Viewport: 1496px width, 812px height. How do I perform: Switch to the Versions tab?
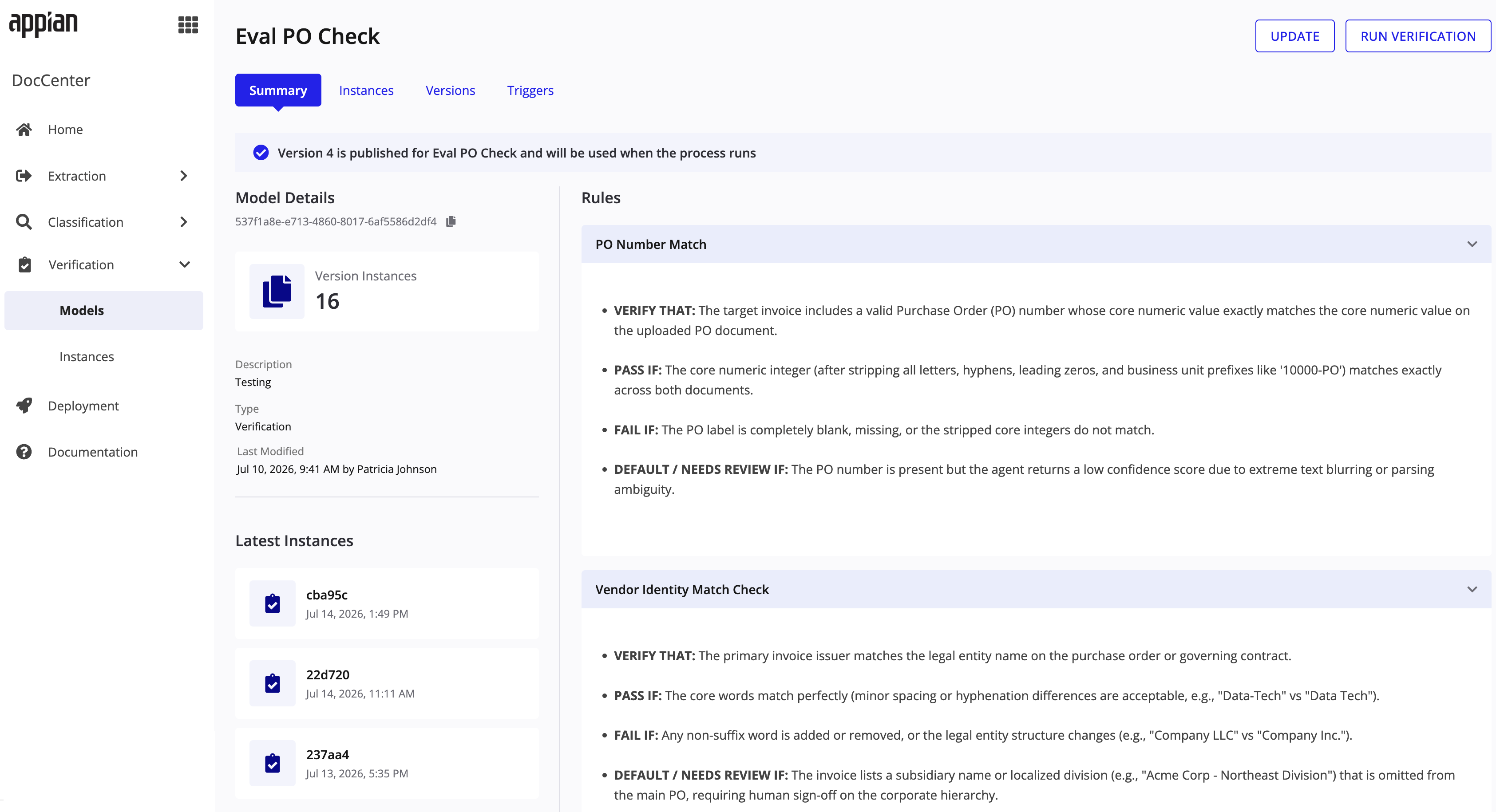(450, 91)
